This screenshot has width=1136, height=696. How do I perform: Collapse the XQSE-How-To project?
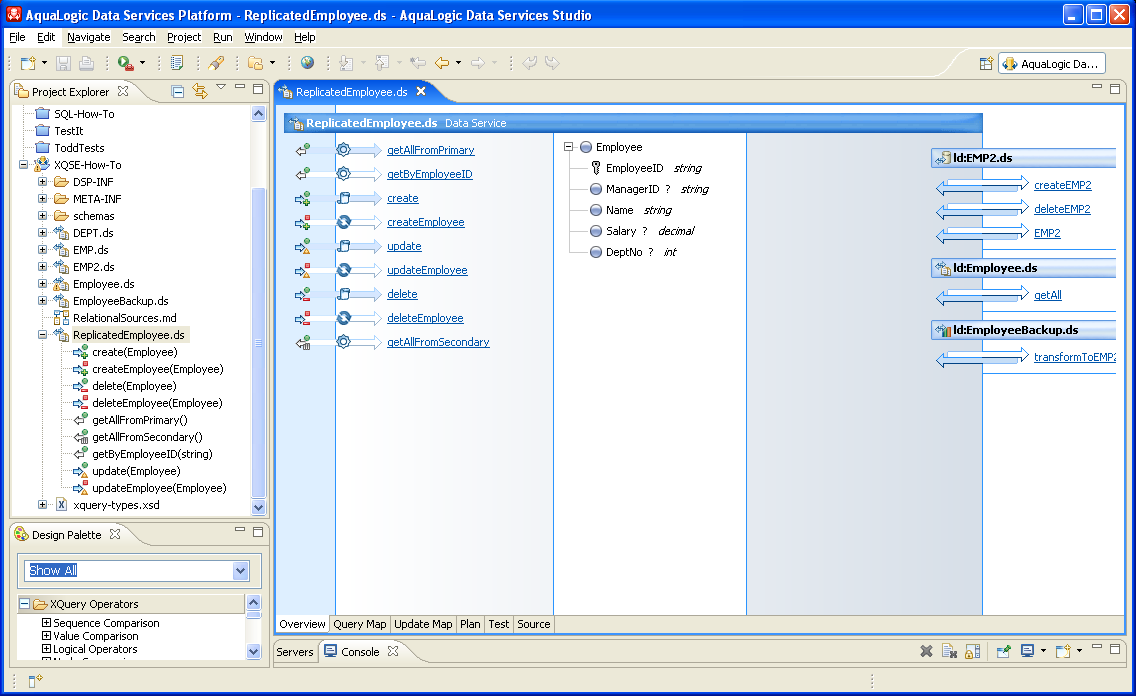[x=23, y=164]
